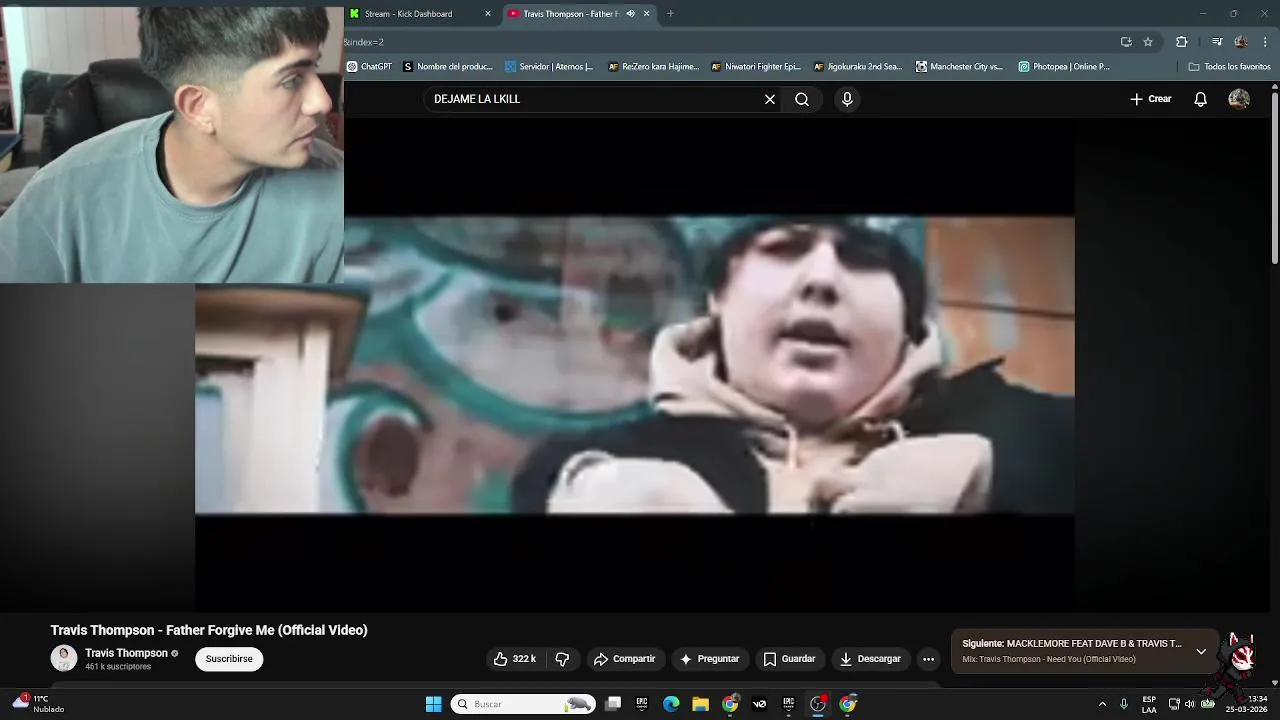Image resolution: width=1280 pixels, height=720 pixels.
Task: Click the Descargar download button
Action: [x=870, y=659]
